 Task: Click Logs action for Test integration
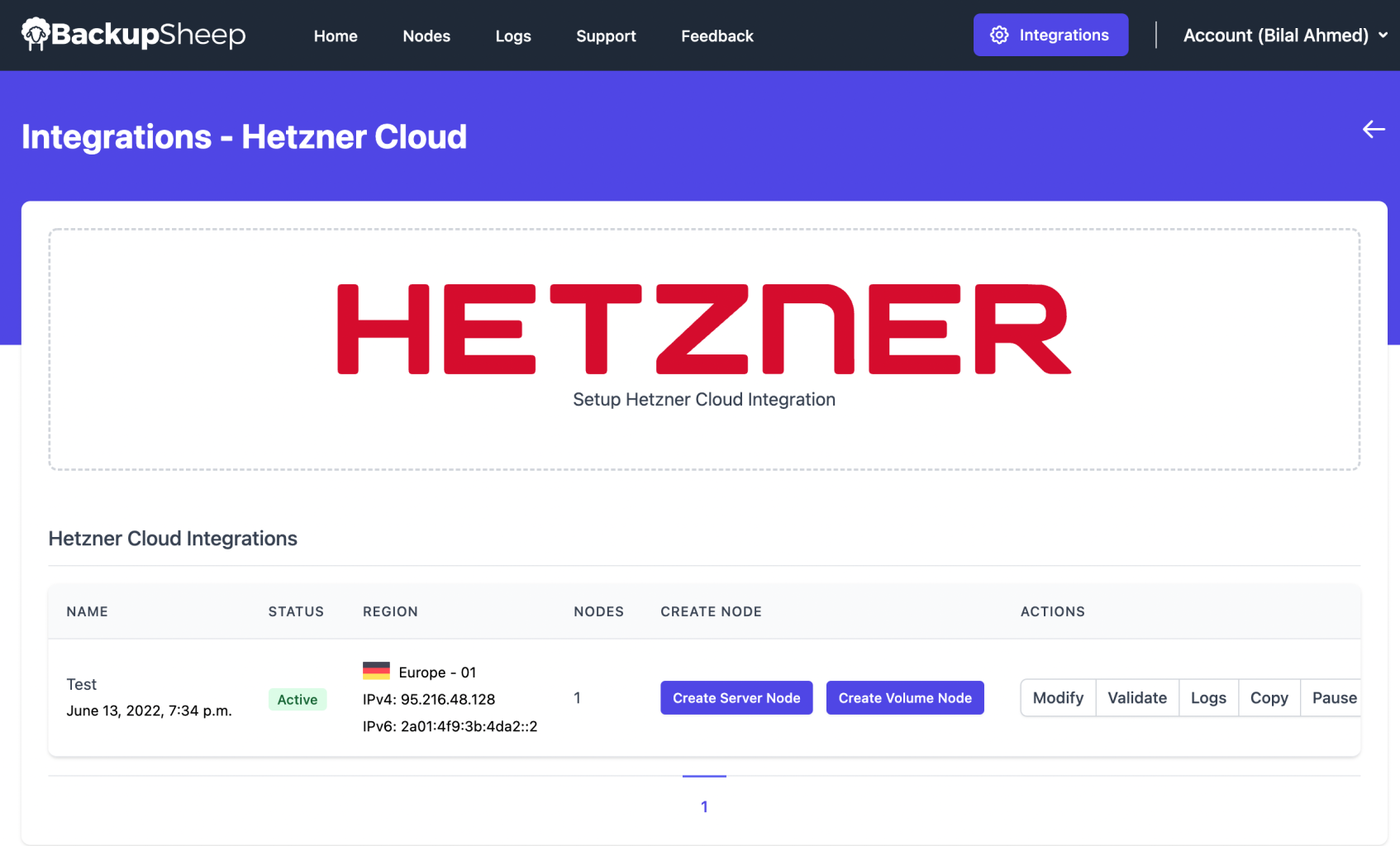(x=1208, y=698)
